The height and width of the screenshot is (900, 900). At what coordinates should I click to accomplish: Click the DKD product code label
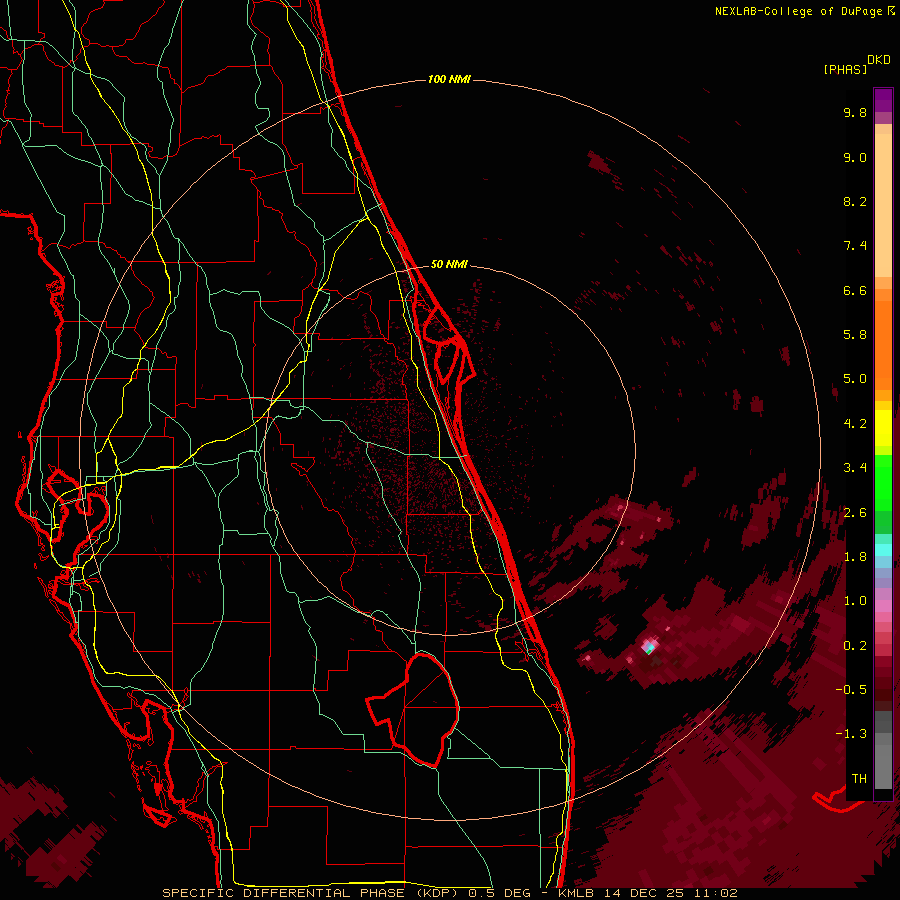pyautogui.click(x=878, y=60)
